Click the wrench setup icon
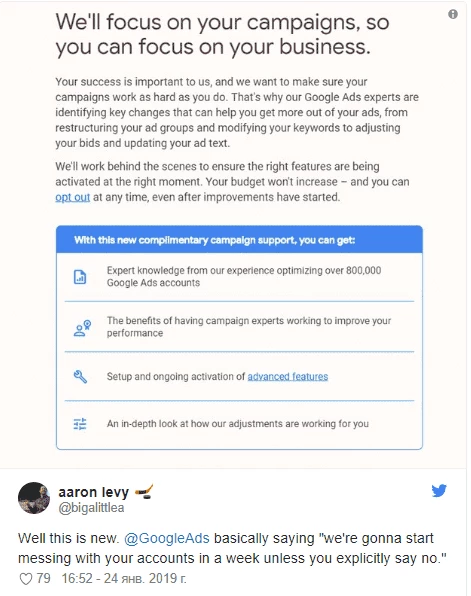Viewport: 471px width, 596px height. pyautogui.click(x=80, y=376)
